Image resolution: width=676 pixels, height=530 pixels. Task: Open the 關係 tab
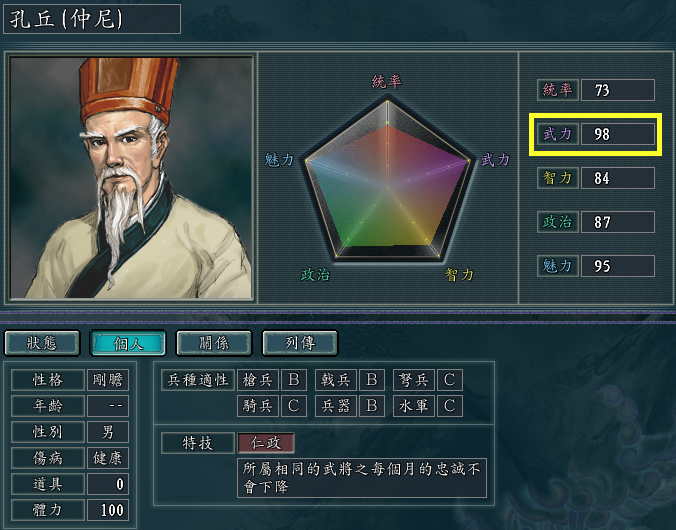(x=214, y=343)
